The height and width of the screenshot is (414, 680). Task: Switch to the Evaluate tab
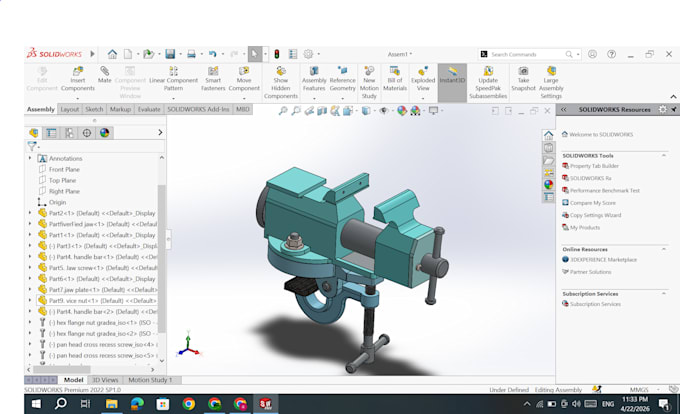coord(149,109)
